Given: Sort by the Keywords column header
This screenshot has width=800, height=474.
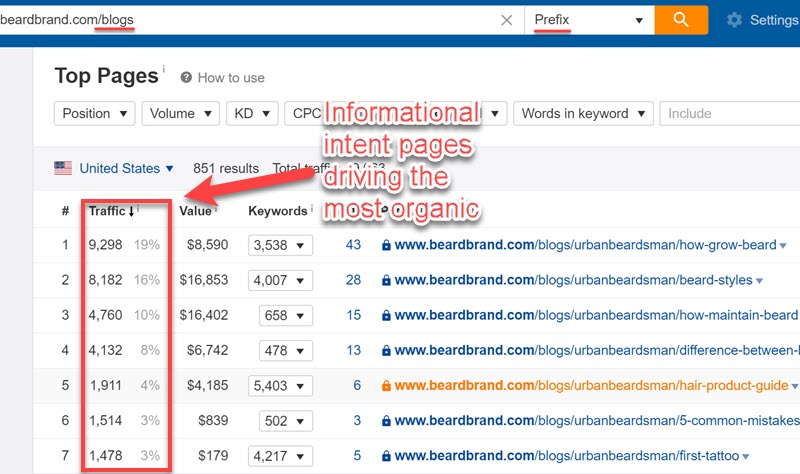Looking at the screenshot, I should (x=278, y=211).
